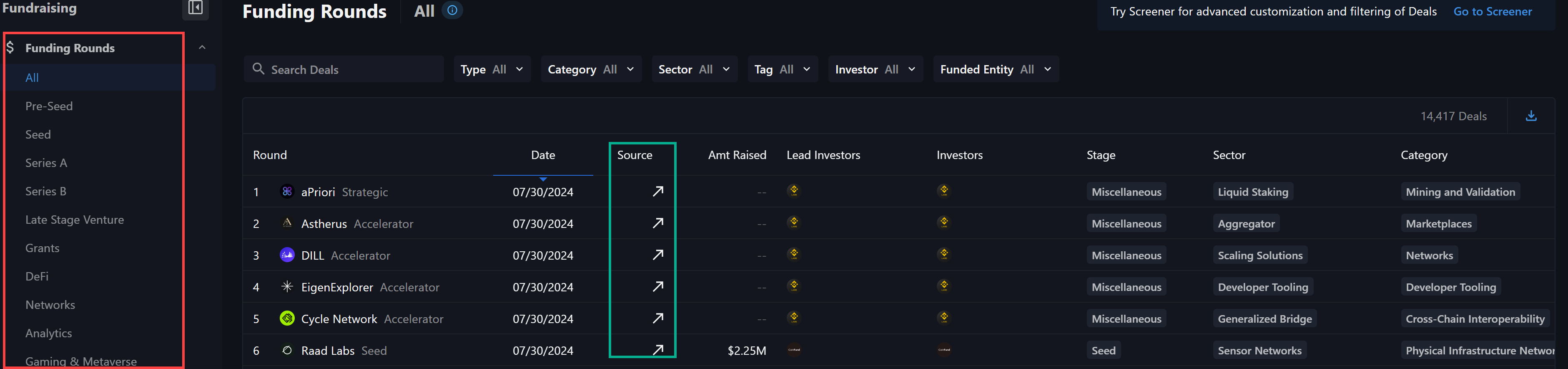Click the Scaling Solutions sector tag

[1260, 255]
